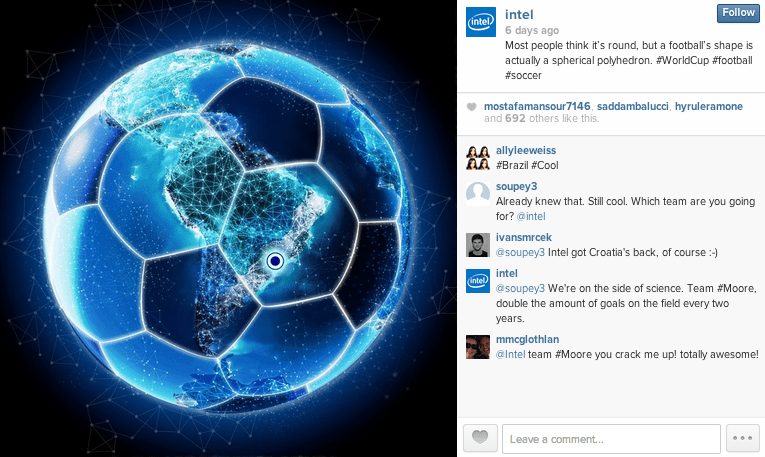The width and height of the screenshot is (765, 457).
Task: Open the three-dots more options button
Action: [743, 438]
